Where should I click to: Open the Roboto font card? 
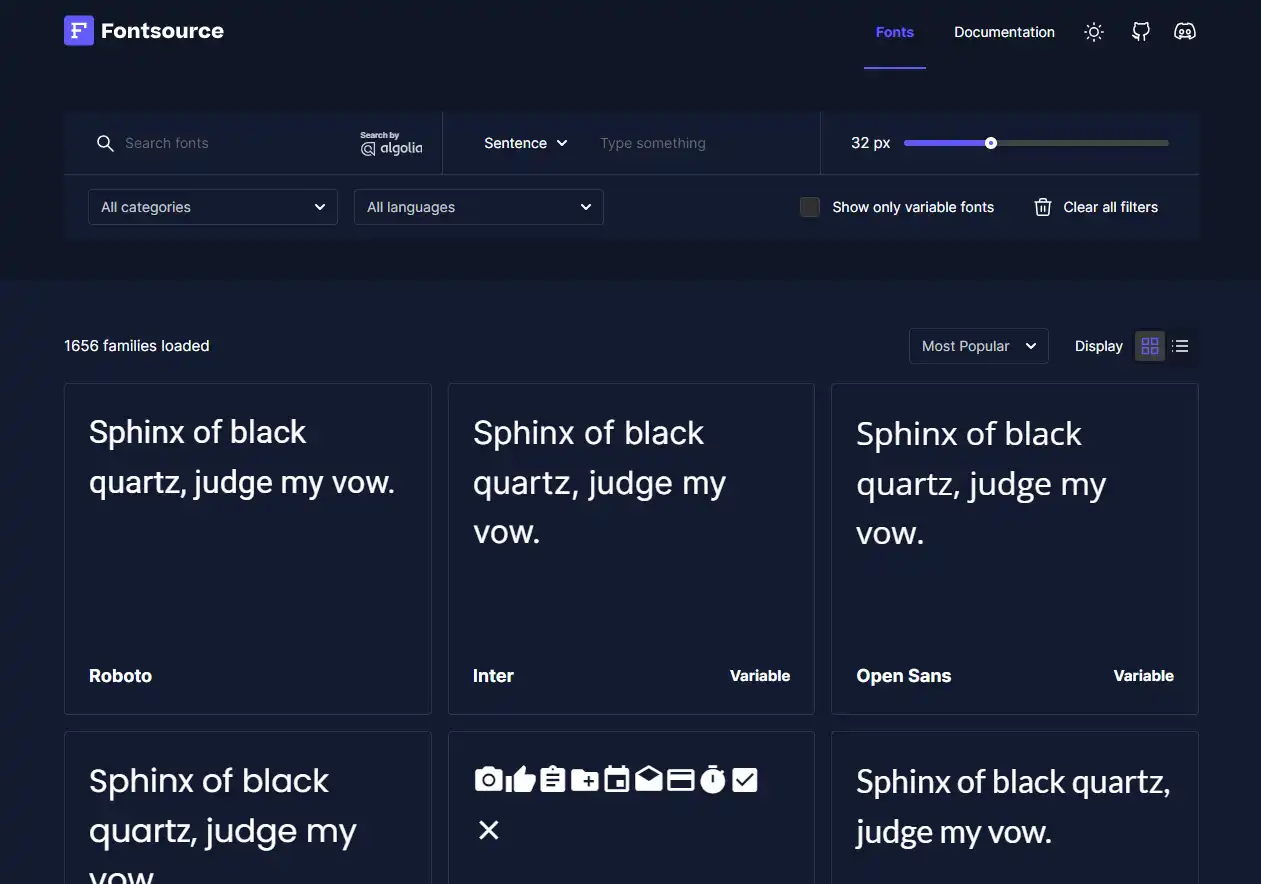point(248,549)
